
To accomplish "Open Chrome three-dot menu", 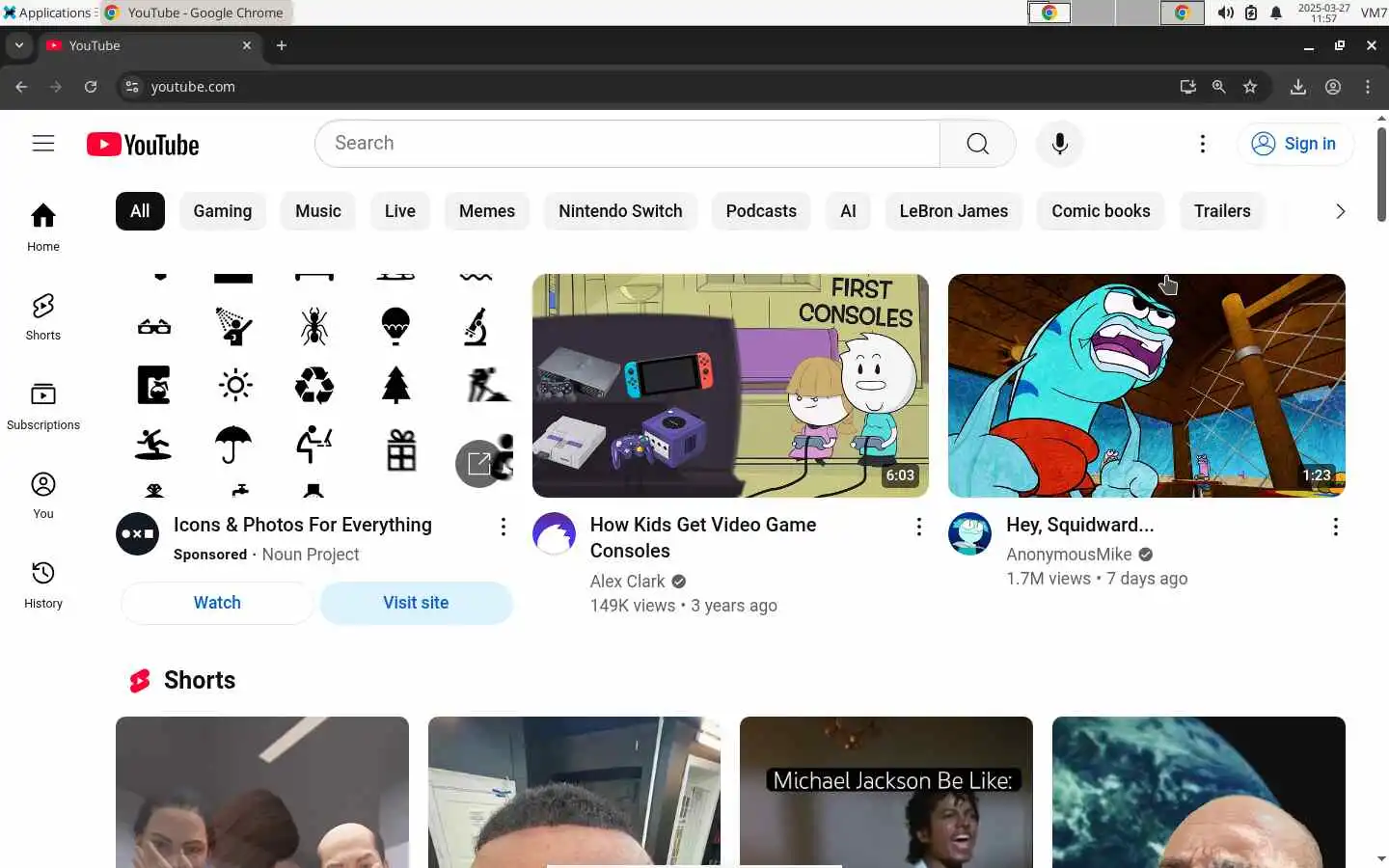I will pos(1368,87).
